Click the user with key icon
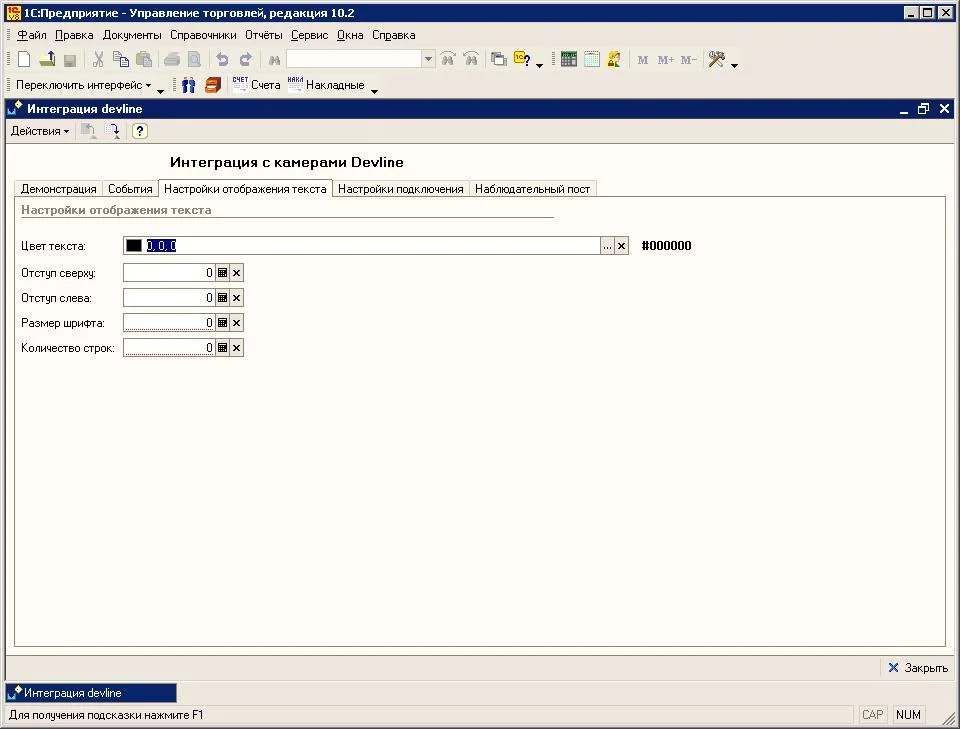Screen dimensions: 960x729 click(613, 59)
